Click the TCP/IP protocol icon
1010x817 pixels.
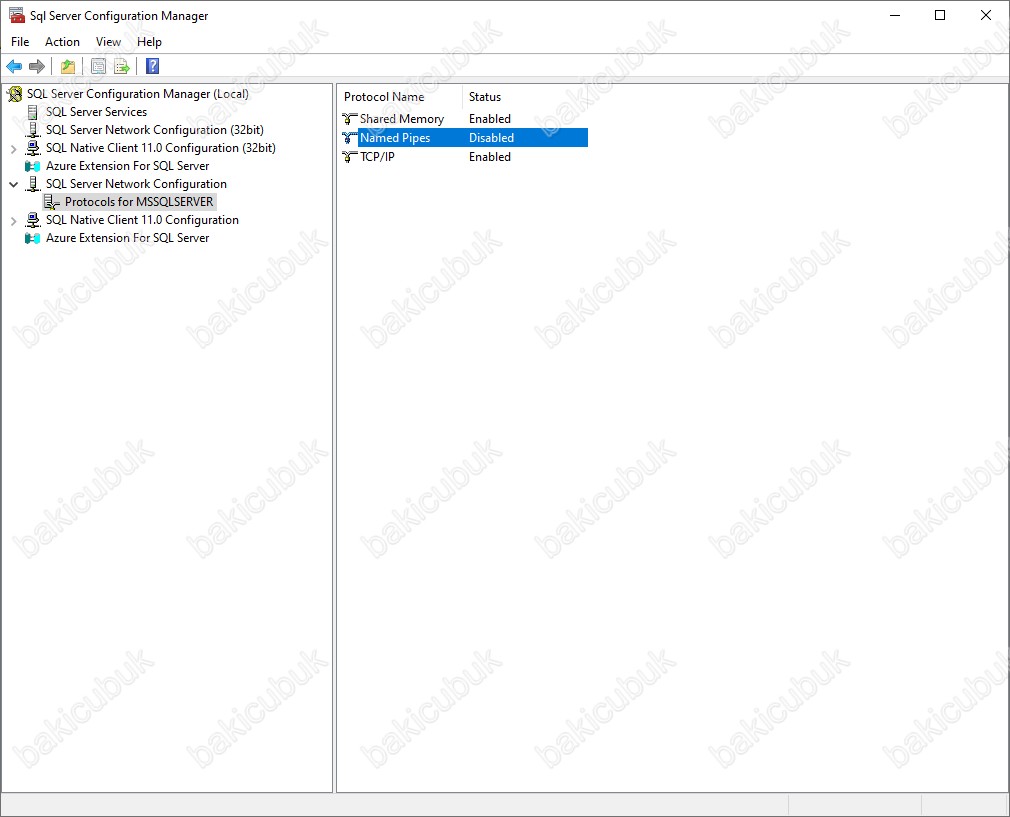pos(350,157)
